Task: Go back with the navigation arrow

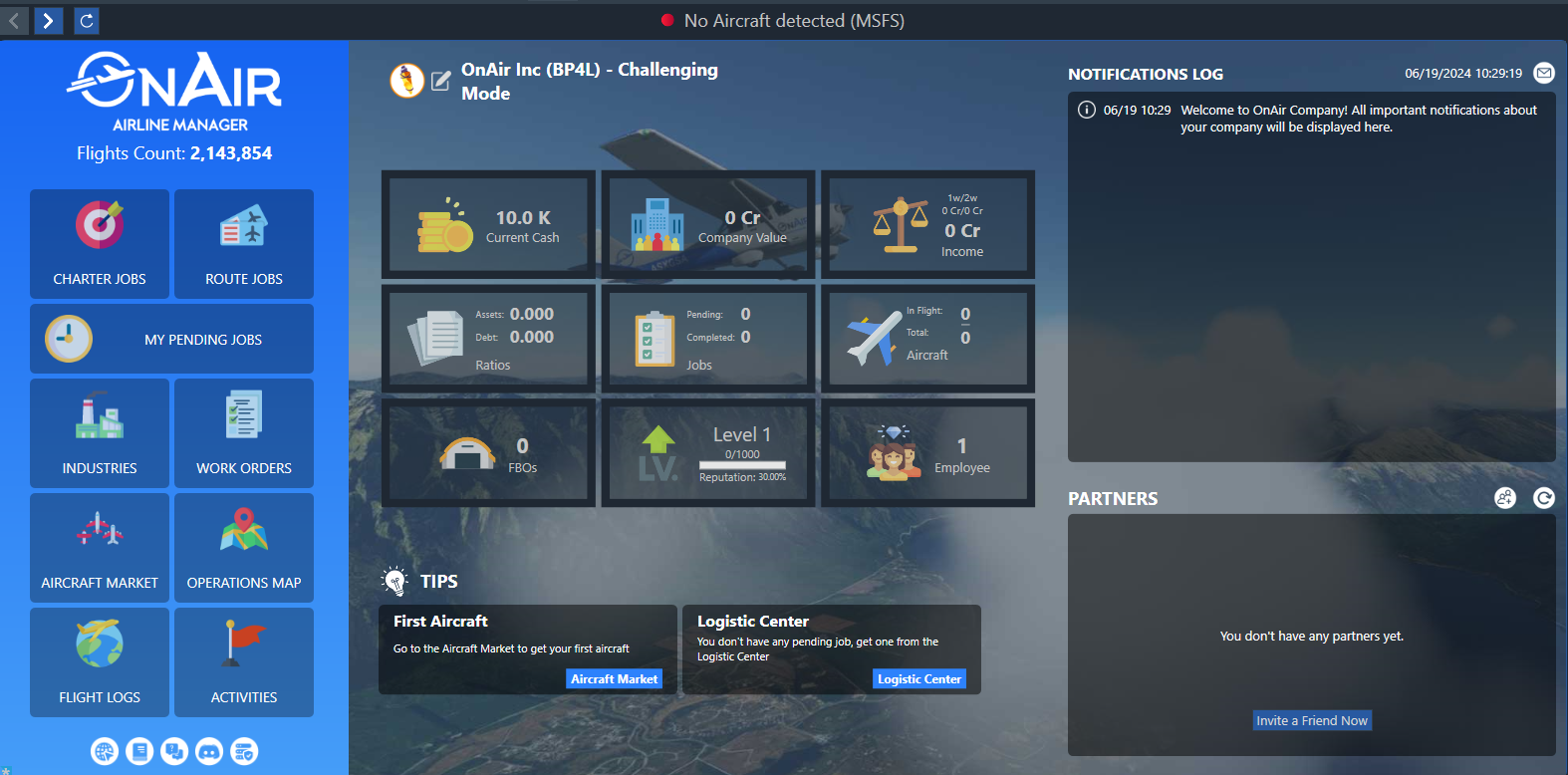Action: (14, 20)
